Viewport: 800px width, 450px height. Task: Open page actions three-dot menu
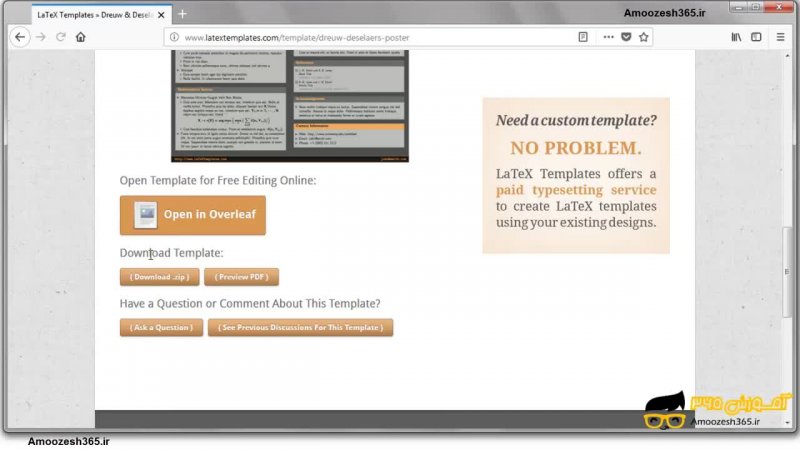pyautogui.click(x=607, y=37)
